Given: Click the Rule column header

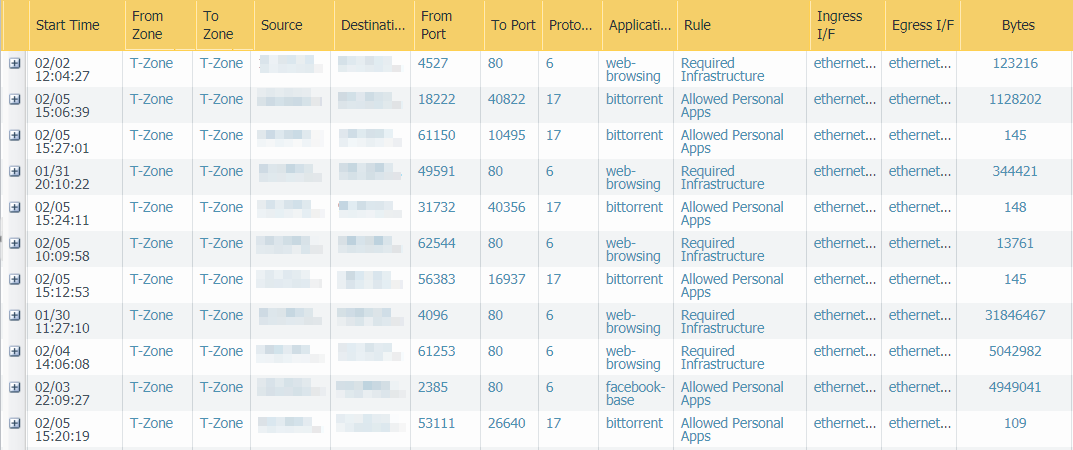Looking at the screenshot, I should coord(698,25).
